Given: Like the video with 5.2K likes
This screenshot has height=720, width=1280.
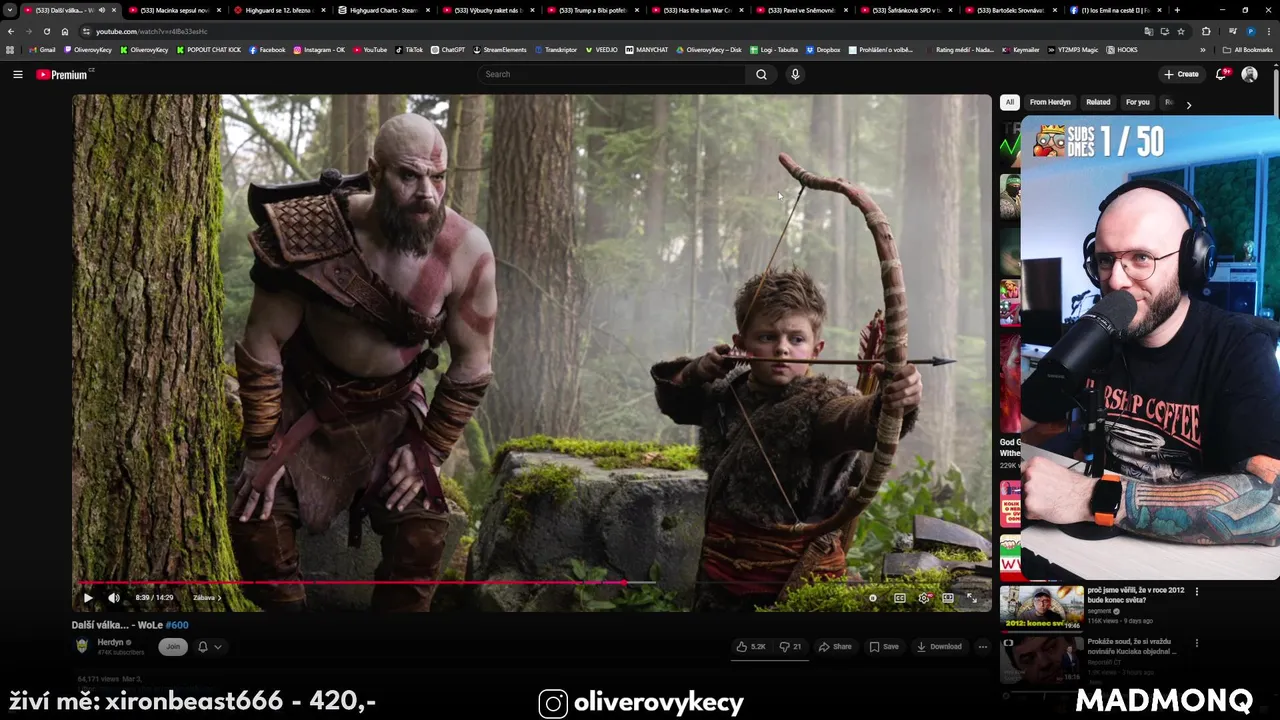Looking at the screenshot, I should coord(751,647).
